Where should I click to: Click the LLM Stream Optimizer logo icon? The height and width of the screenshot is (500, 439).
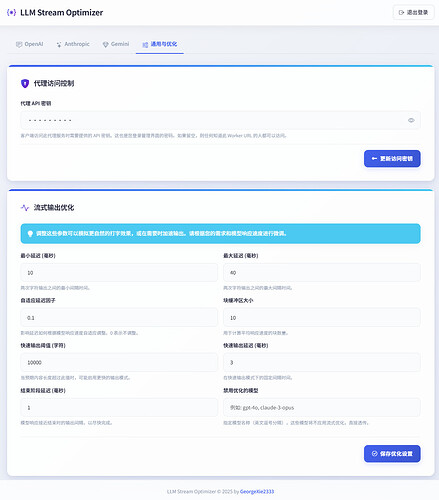coord(11,12)
